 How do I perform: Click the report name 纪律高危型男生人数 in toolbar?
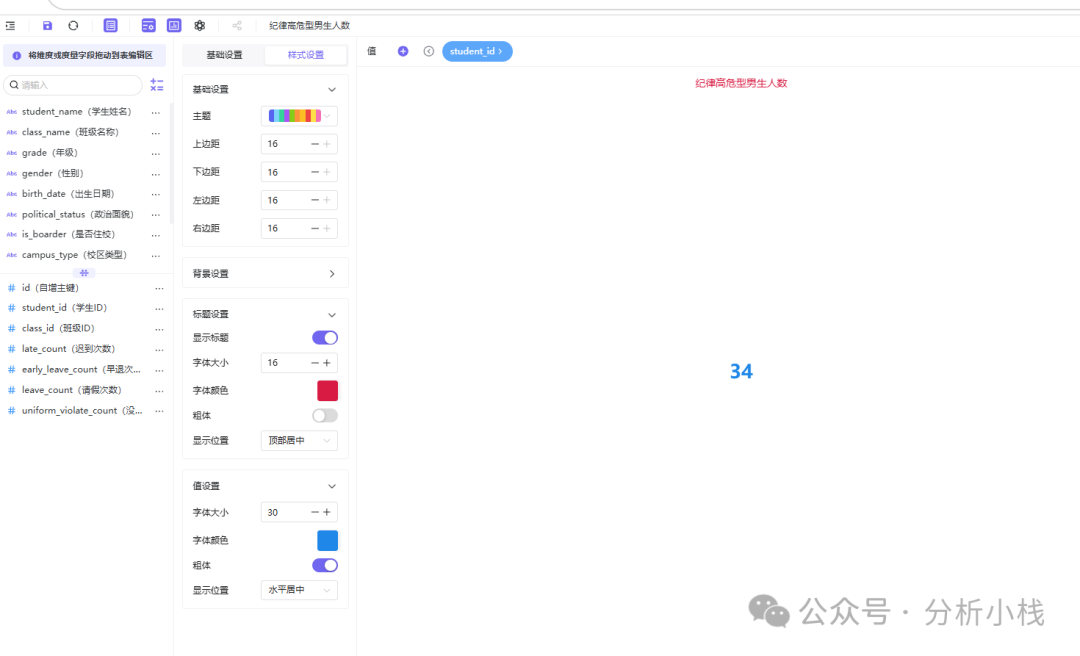309,25
